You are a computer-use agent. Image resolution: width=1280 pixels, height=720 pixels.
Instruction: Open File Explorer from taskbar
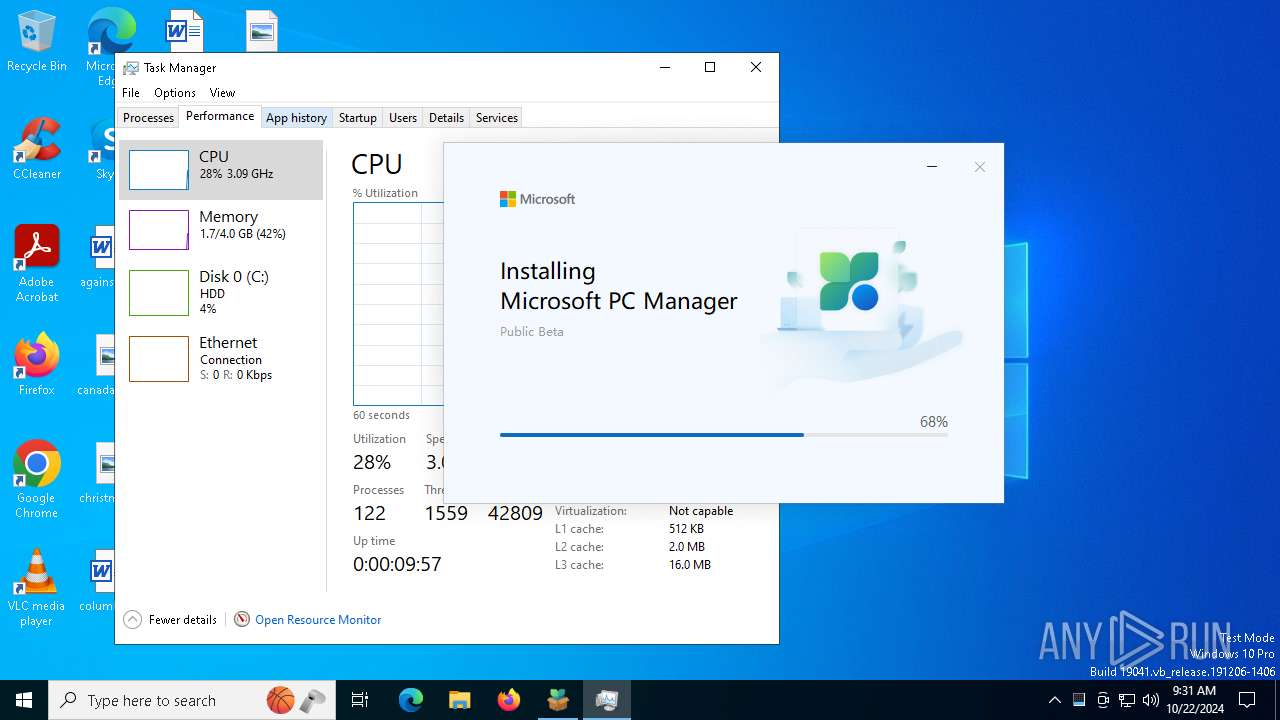click(459, 700)
